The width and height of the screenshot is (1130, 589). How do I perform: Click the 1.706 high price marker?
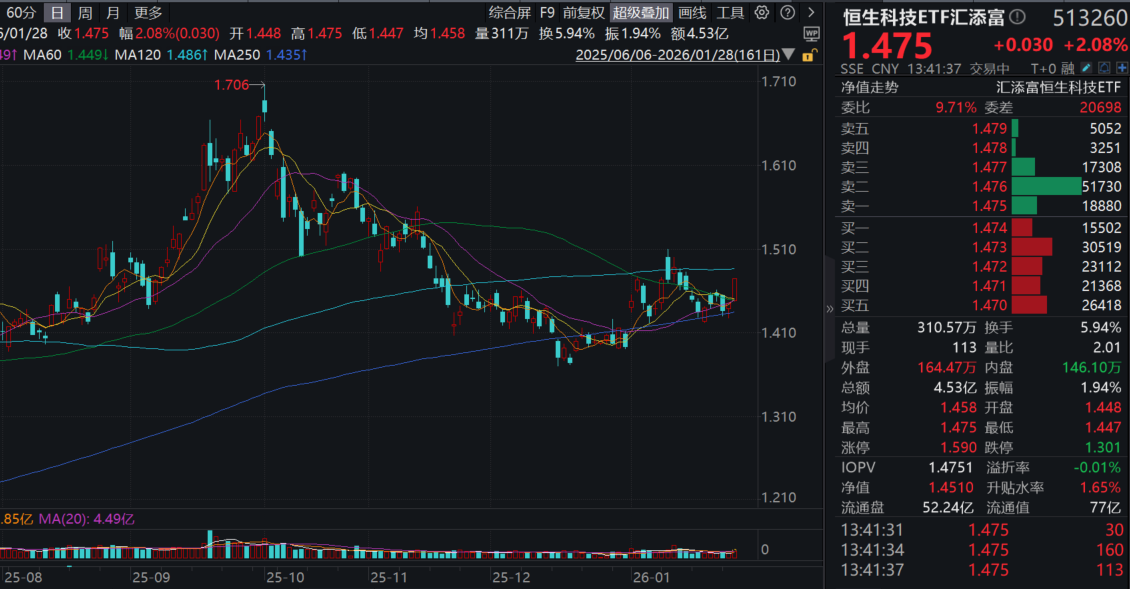pyautogui.click(x=232, y=85)
